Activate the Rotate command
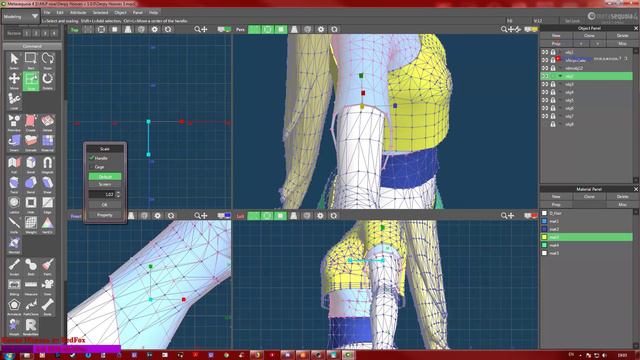The width and height of the screenshot is (640, 360). pos(47,80)
